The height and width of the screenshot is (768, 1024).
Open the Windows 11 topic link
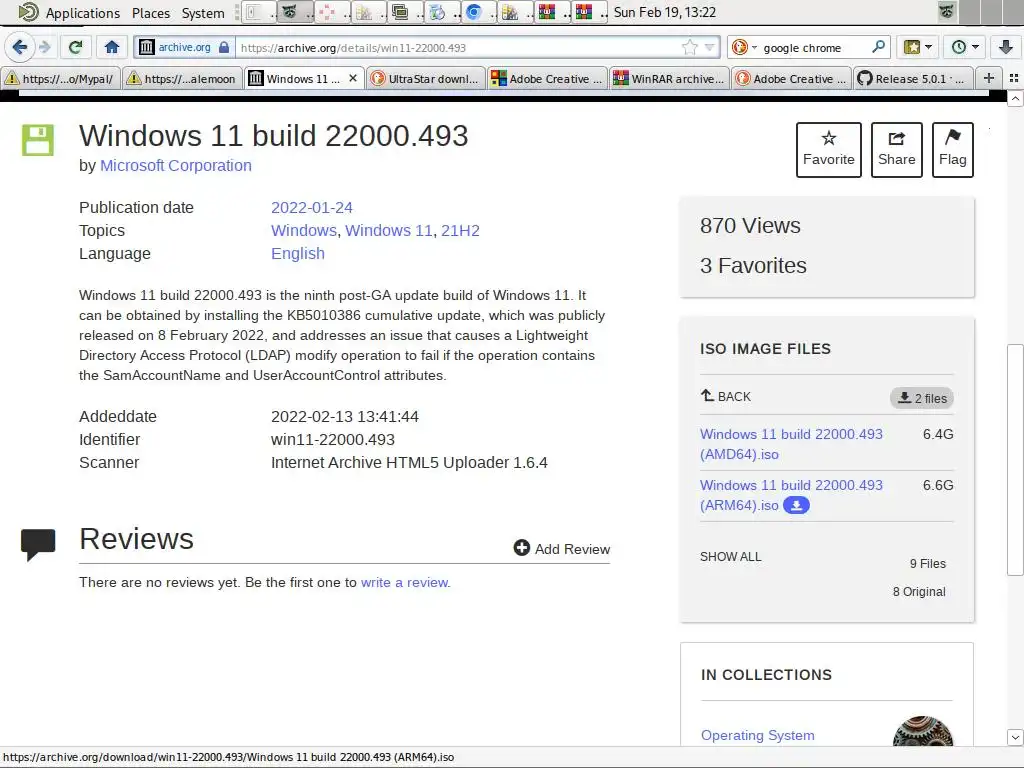[389, 231]
